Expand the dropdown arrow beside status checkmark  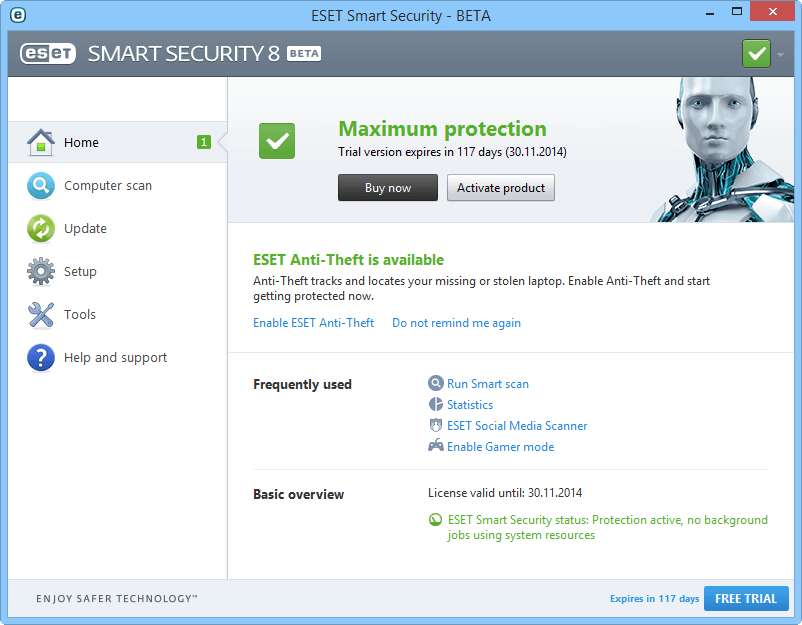[x=780, y=54]
